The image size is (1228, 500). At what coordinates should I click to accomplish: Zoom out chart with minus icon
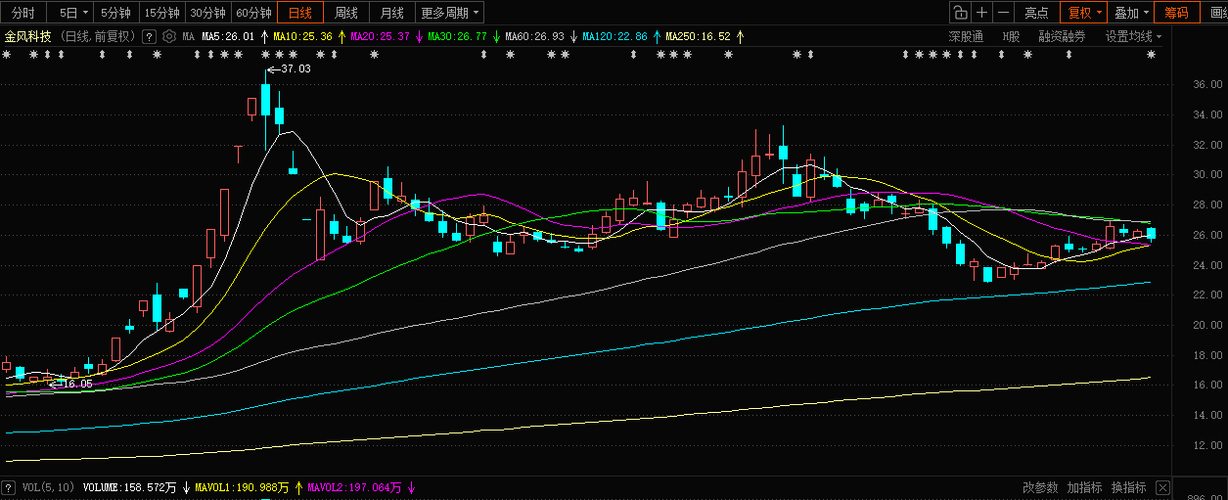(x=1003, y=13)
